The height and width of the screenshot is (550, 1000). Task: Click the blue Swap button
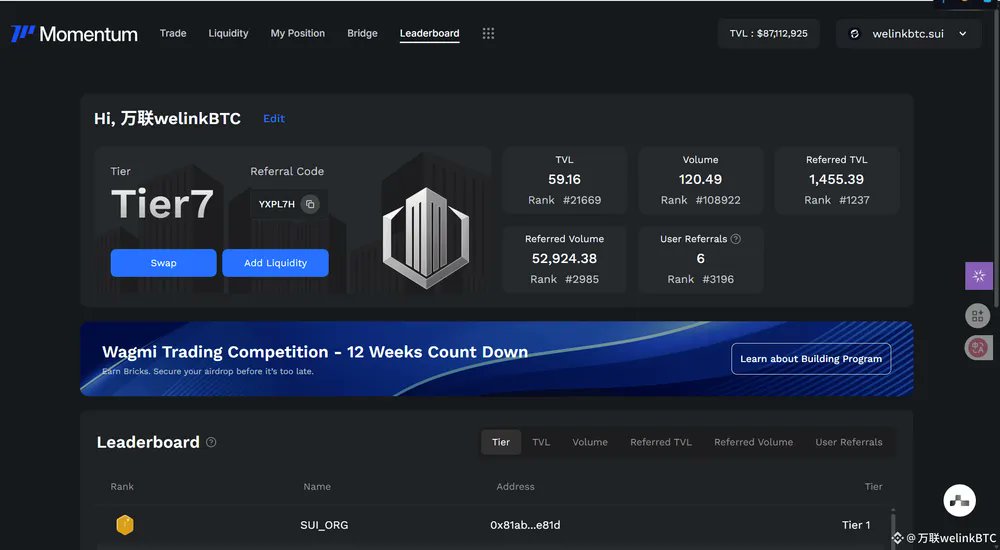163,263
